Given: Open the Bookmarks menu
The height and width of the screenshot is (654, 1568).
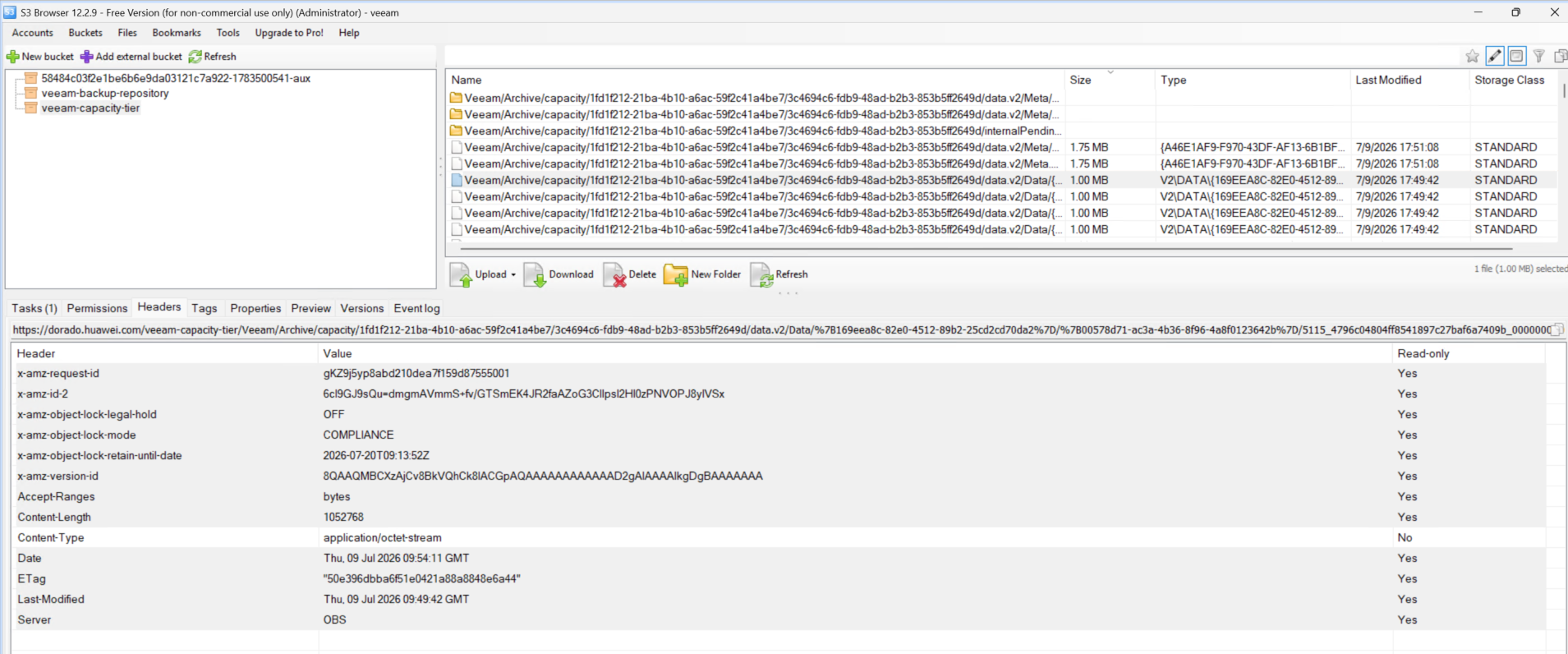Looking at the screenshot, I should coord(177,33).
